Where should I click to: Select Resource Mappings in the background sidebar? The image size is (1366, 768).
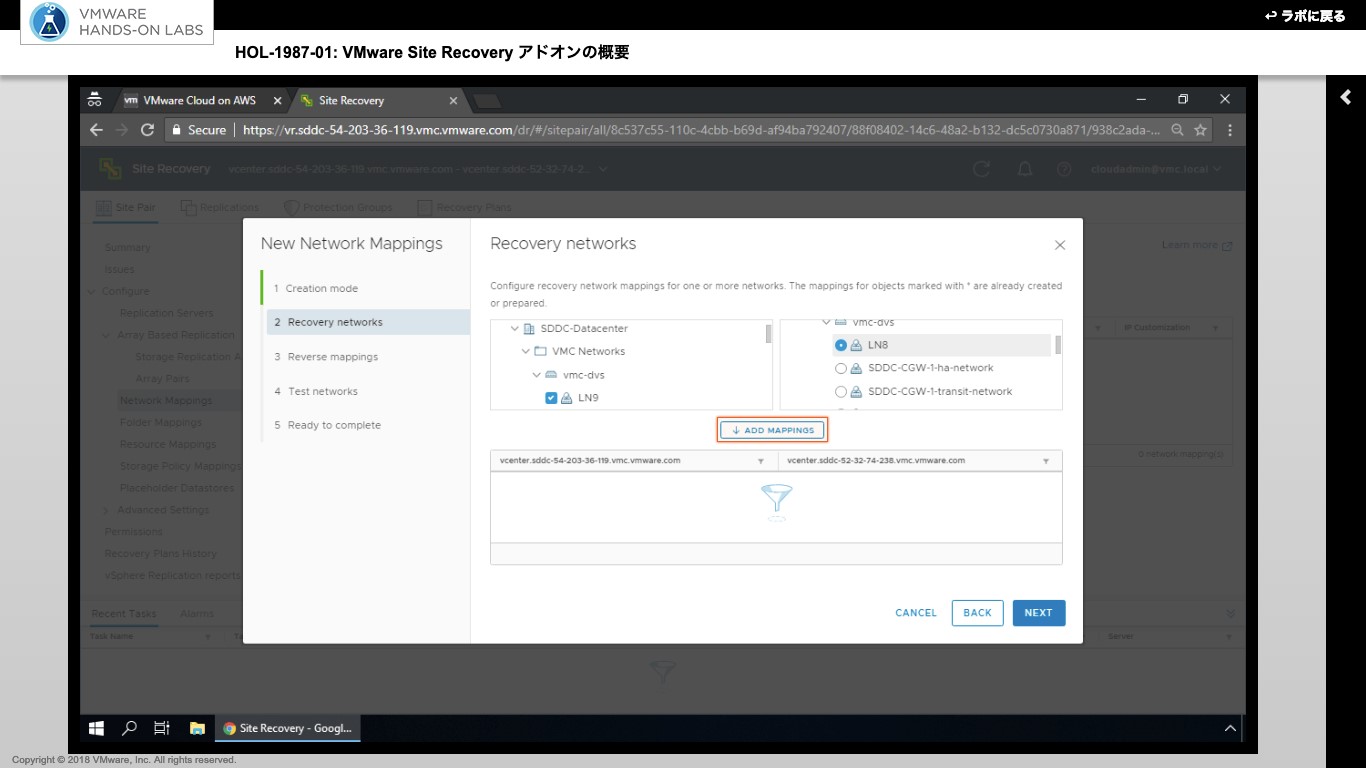167,444
